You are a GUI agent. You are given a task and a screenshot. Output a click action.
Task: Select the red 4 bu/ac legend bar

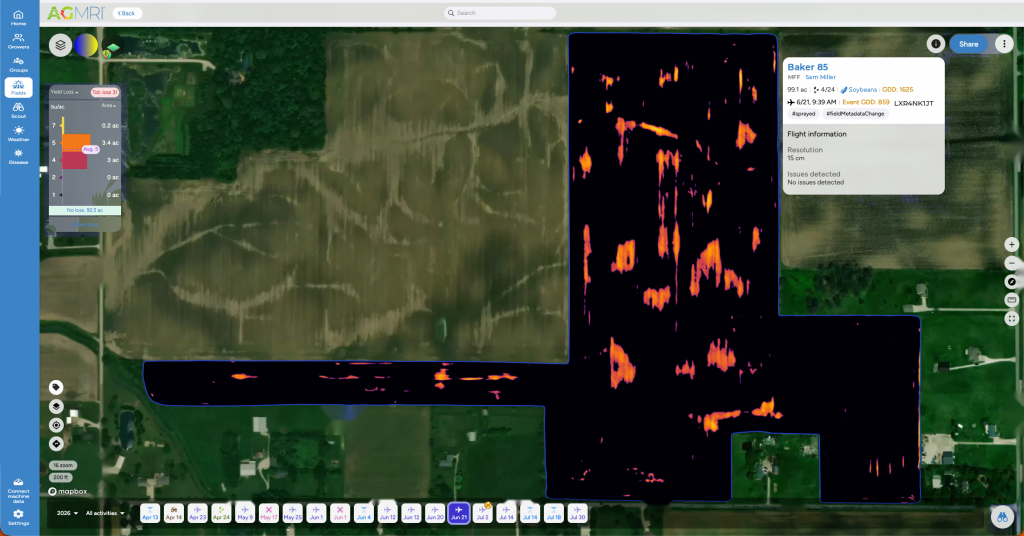(74, 160)
